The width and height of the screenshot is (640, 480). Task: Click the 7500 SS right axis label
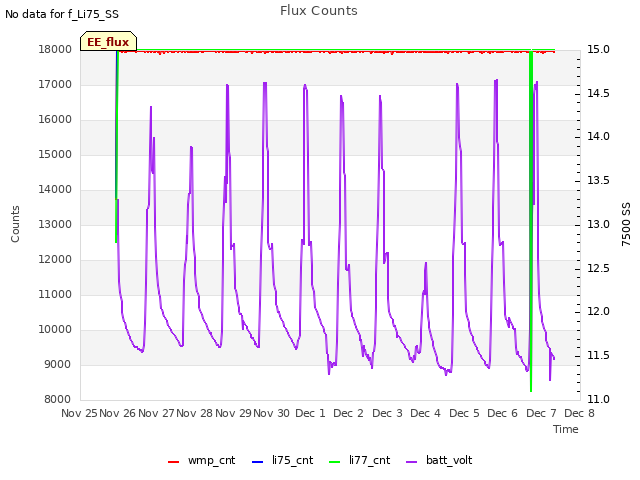tap(626, 224)
